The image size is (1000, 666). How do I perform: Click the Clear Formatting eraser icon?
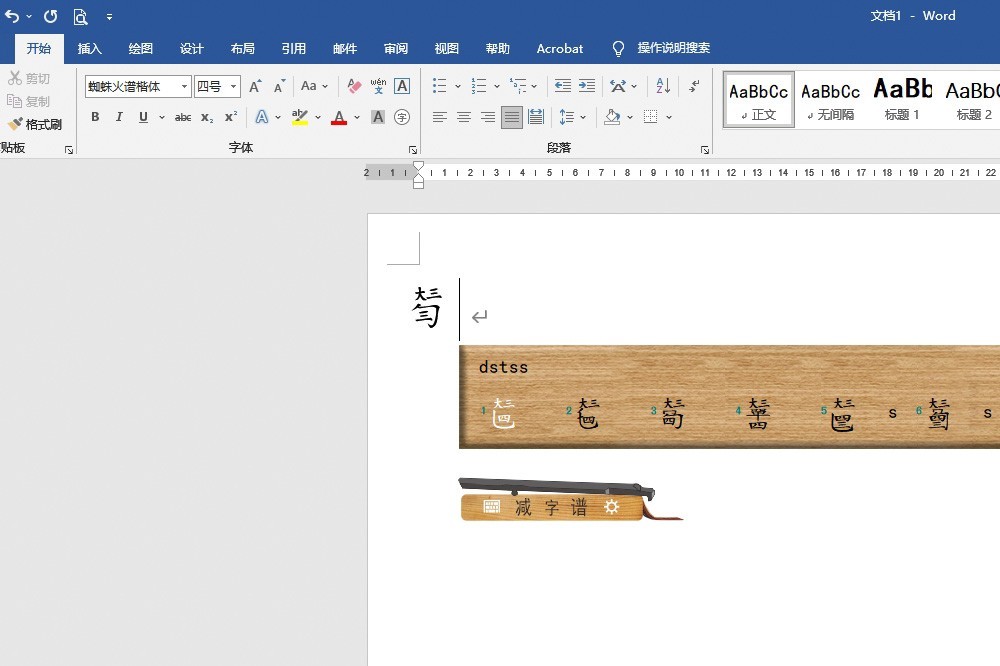354,87
